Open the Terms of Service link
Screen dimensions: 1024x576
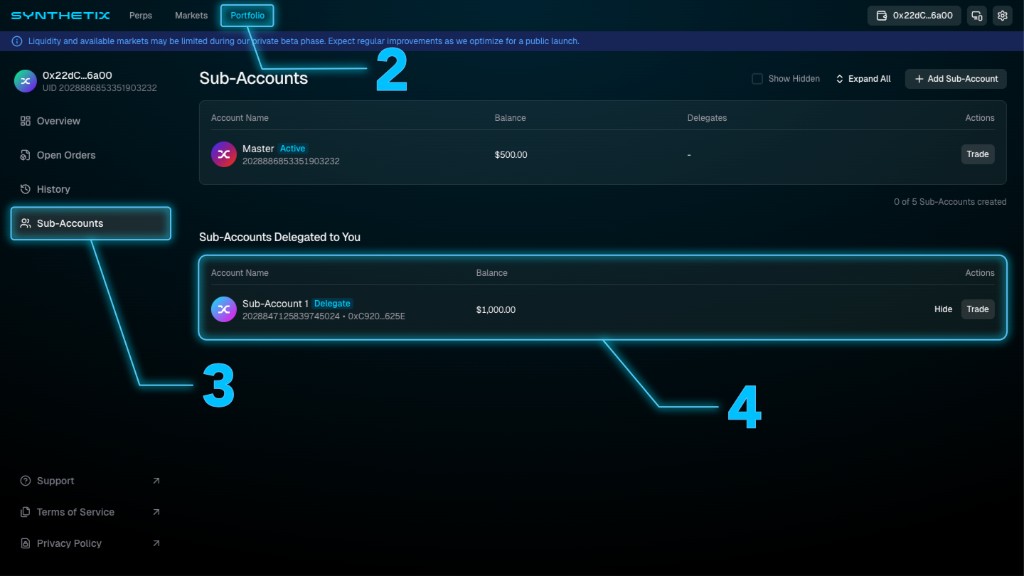click(x=75, y=512)
